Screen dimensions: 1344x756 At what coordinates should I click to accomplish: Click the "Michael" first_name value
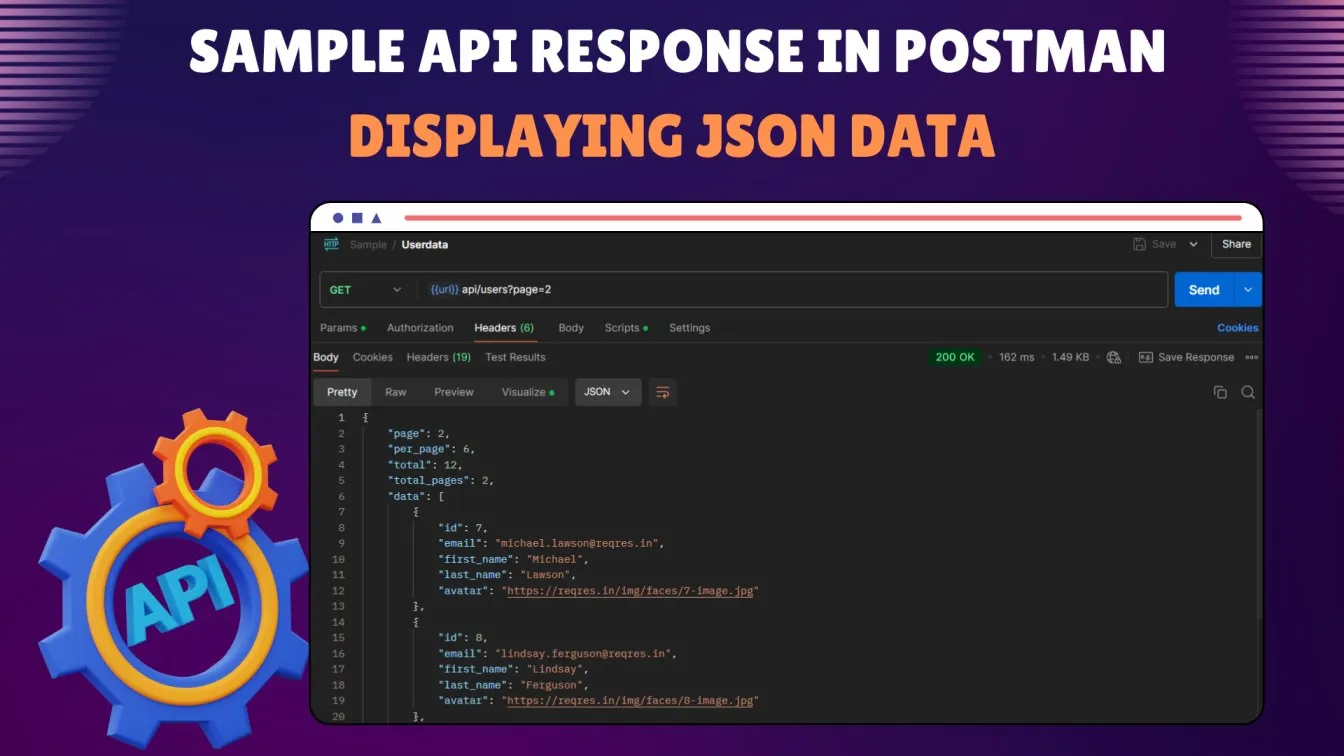click(x=553, y=559)
